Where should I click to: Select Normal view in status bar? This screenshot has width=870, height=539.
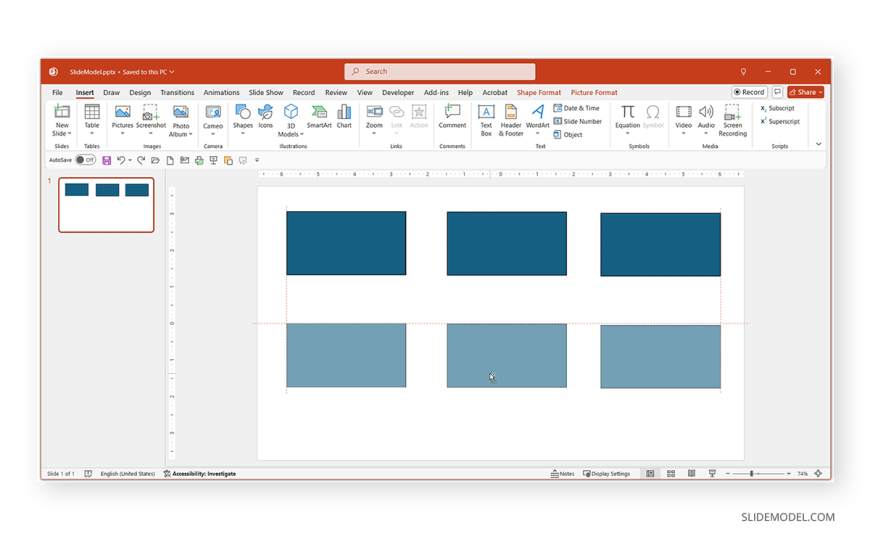[x=650, y=473]
